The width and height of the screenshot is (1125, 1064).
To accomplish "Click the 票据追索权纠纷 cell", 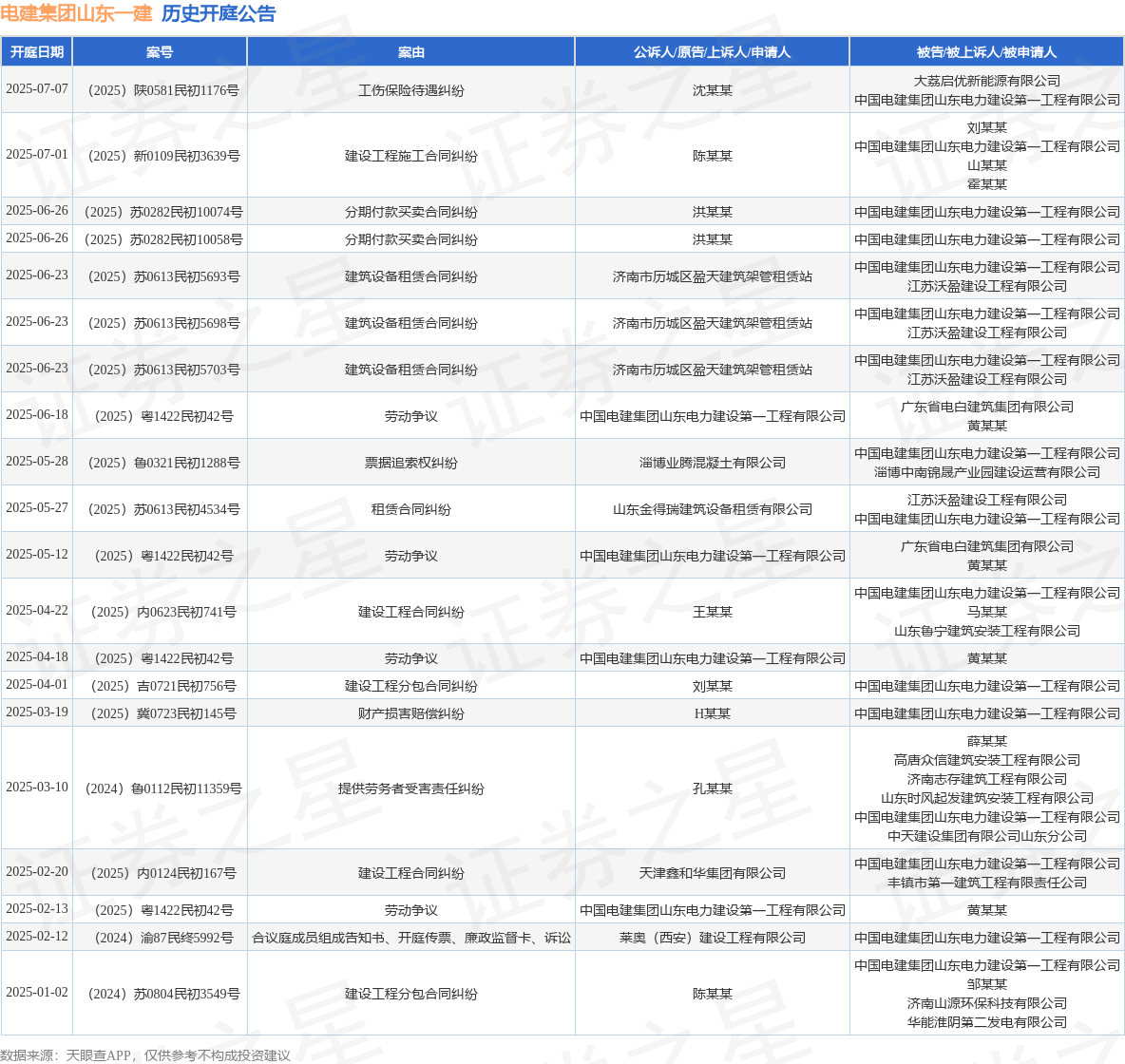I will click(411, 464).
